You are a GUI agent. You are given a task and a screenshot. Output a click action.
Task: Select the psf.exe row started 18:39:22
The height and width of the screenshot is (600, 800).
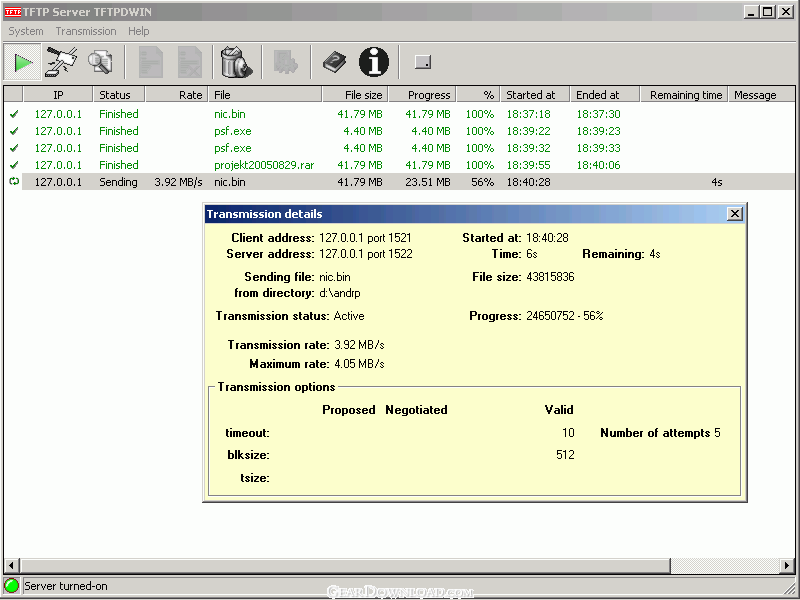[x=399, y=131]
